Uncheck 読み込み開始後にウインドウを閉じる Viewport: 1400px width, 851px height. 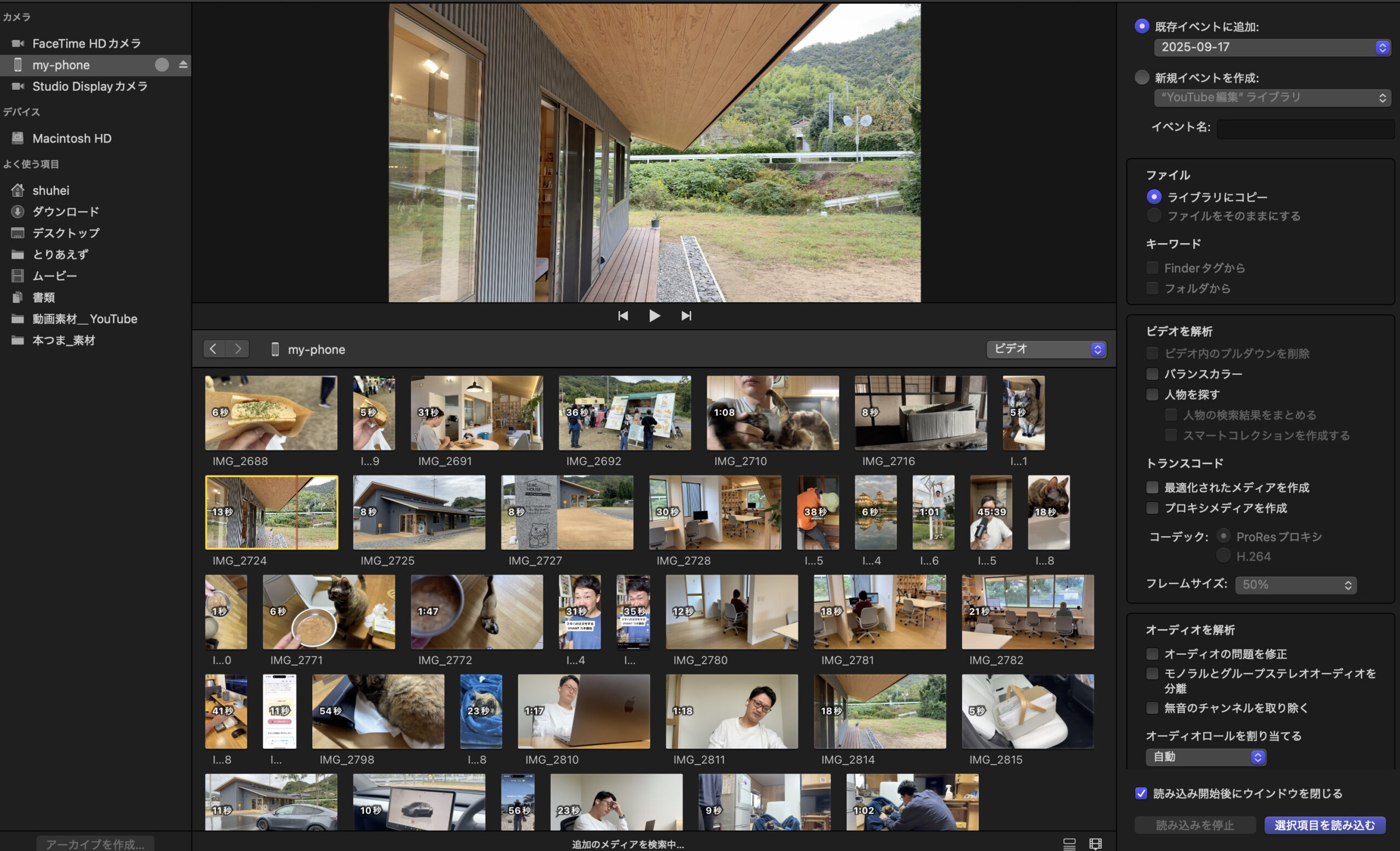(x=1141, y=793)
